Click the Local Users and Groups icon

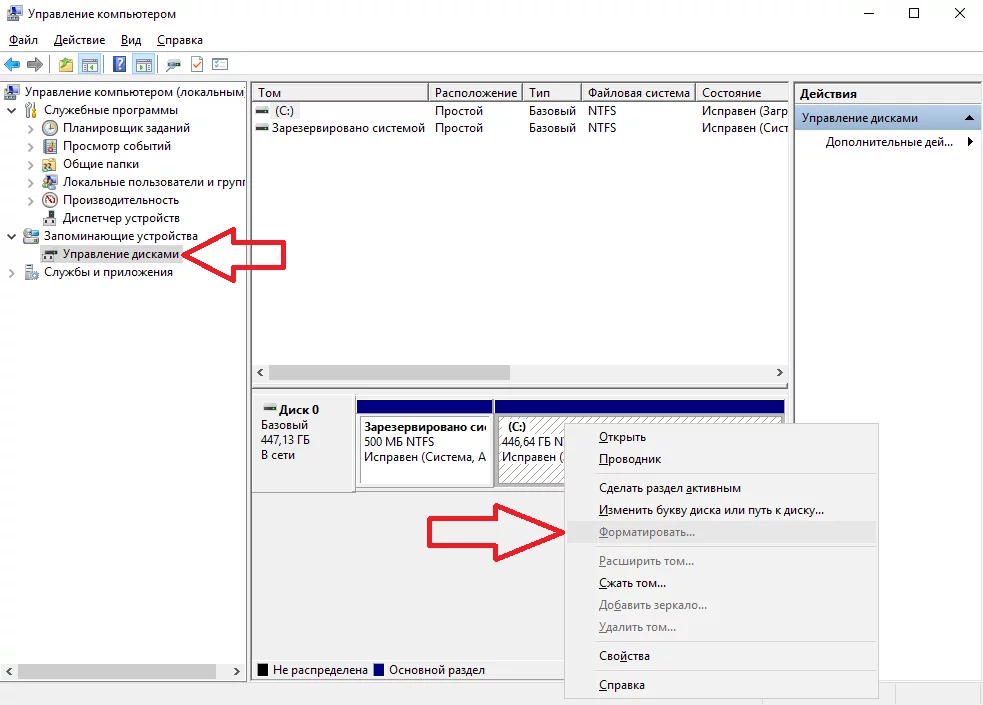click(x=50, y=182)
